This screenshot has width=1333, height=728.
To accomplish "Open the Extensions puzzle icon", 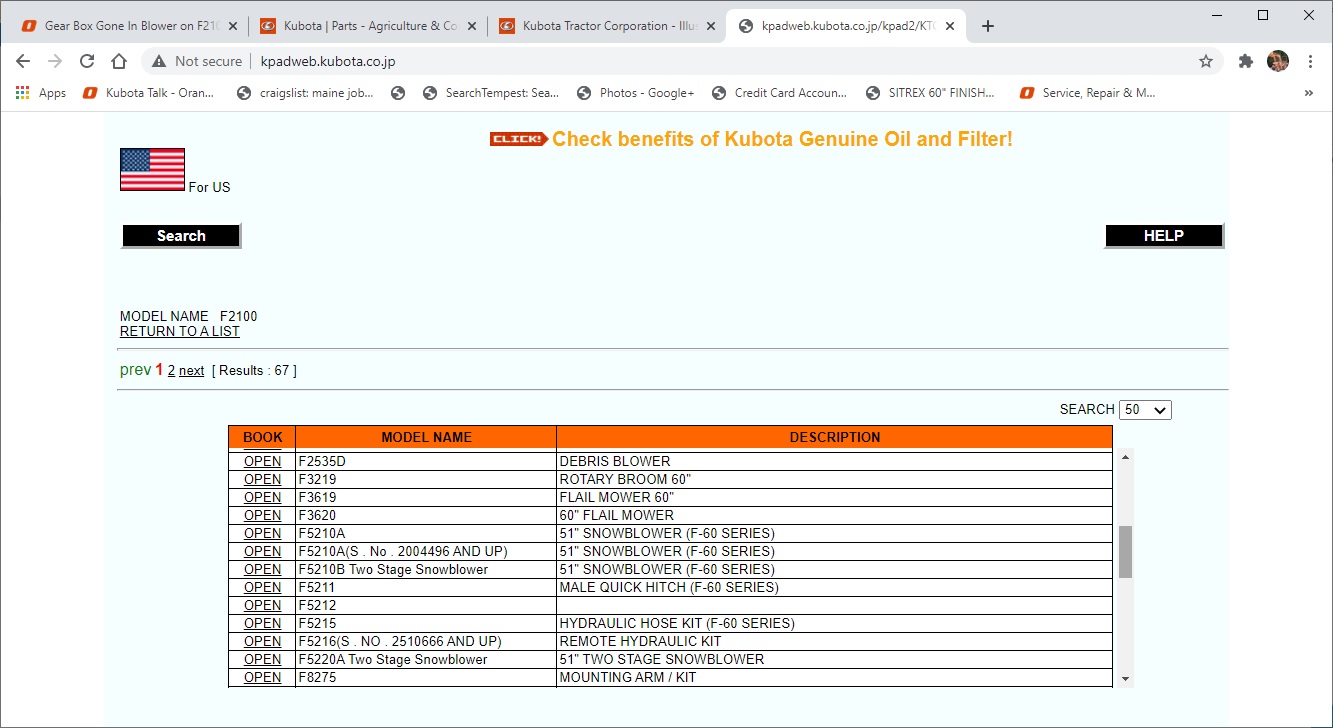I will pos(1246,61).
